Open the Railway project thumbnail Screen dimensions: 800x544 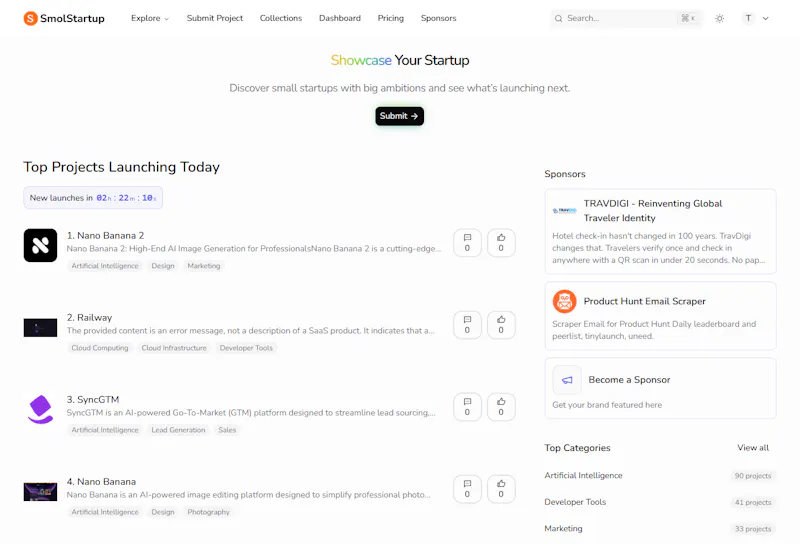pyautogui.click(x=40, y=328)
